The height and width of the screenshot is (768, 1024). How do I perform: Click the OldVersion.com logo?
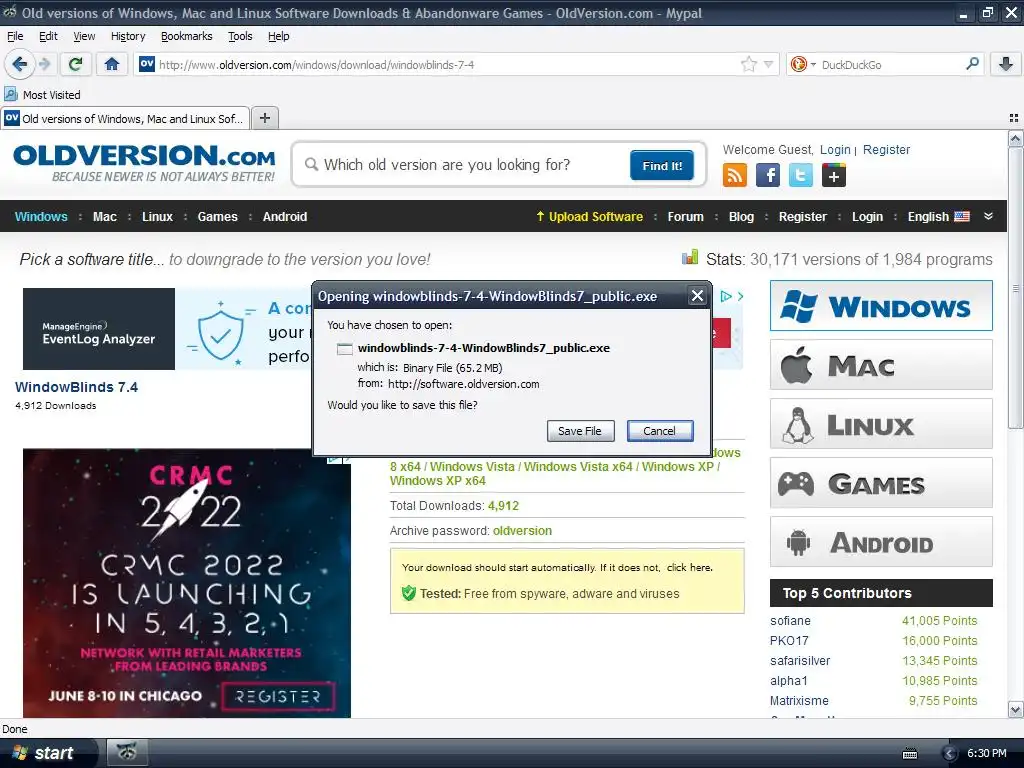pyautogui.click(x=144, y=163)
